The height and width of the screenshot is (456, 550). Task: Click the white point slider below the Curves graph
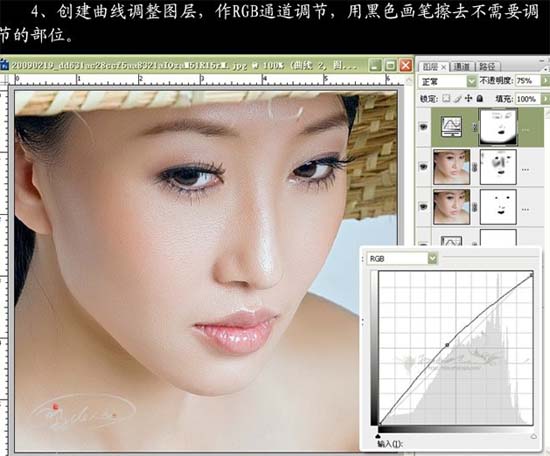tap(534, 436)
